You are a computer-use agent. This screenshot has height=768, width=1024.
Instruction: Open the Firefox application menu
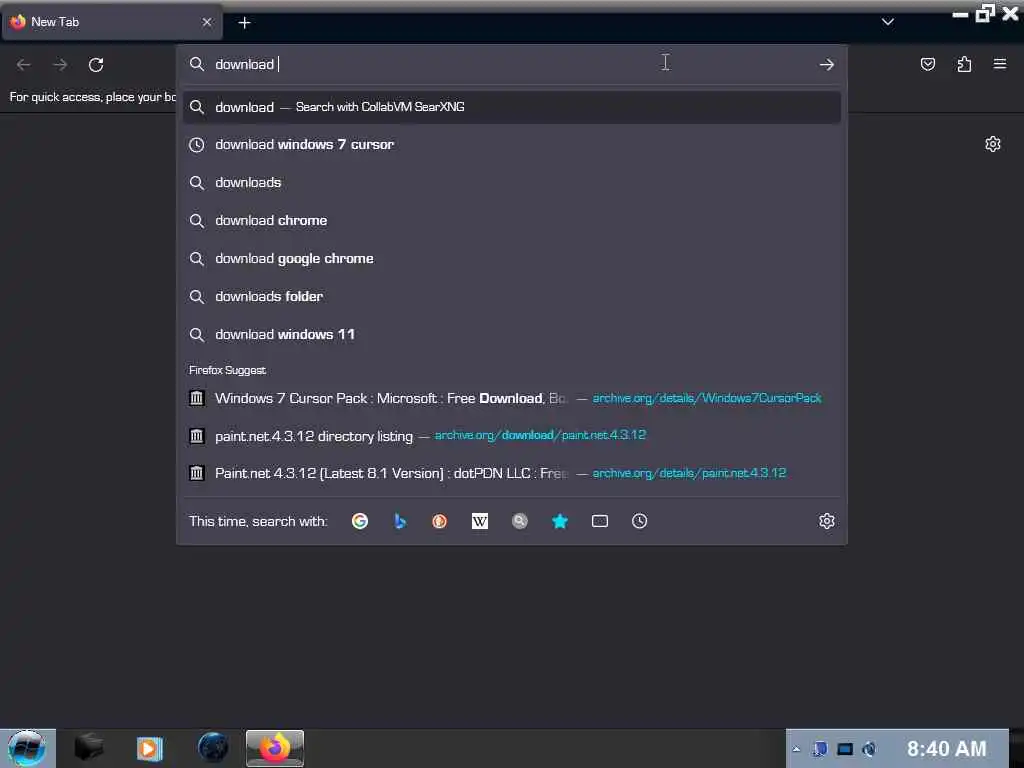pyautogui.click(x=999, y=63)
